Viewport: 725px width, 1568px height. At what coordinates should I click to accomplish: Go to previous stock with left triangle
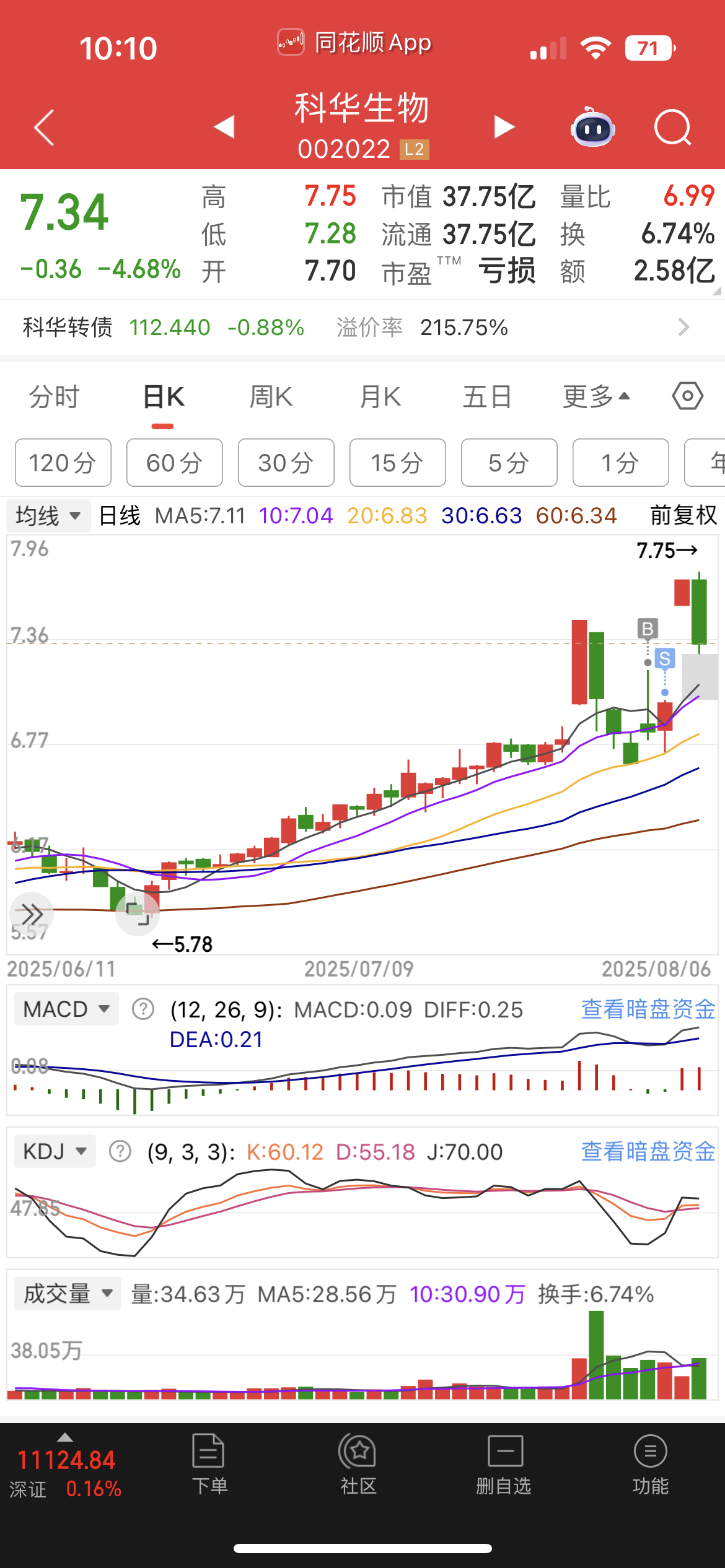(x=224, y=127)
